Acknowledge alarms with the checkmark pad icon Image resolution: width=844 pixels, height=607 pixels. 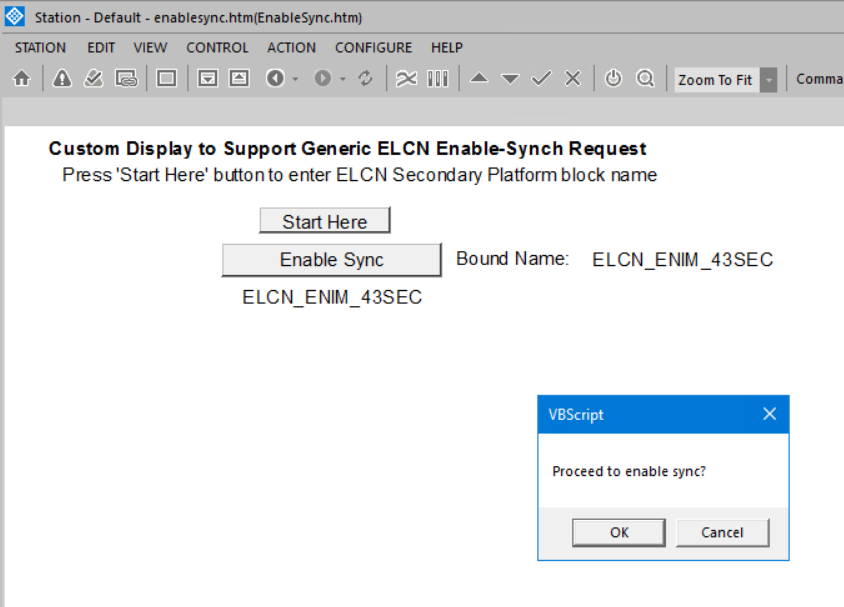(93, 78)
